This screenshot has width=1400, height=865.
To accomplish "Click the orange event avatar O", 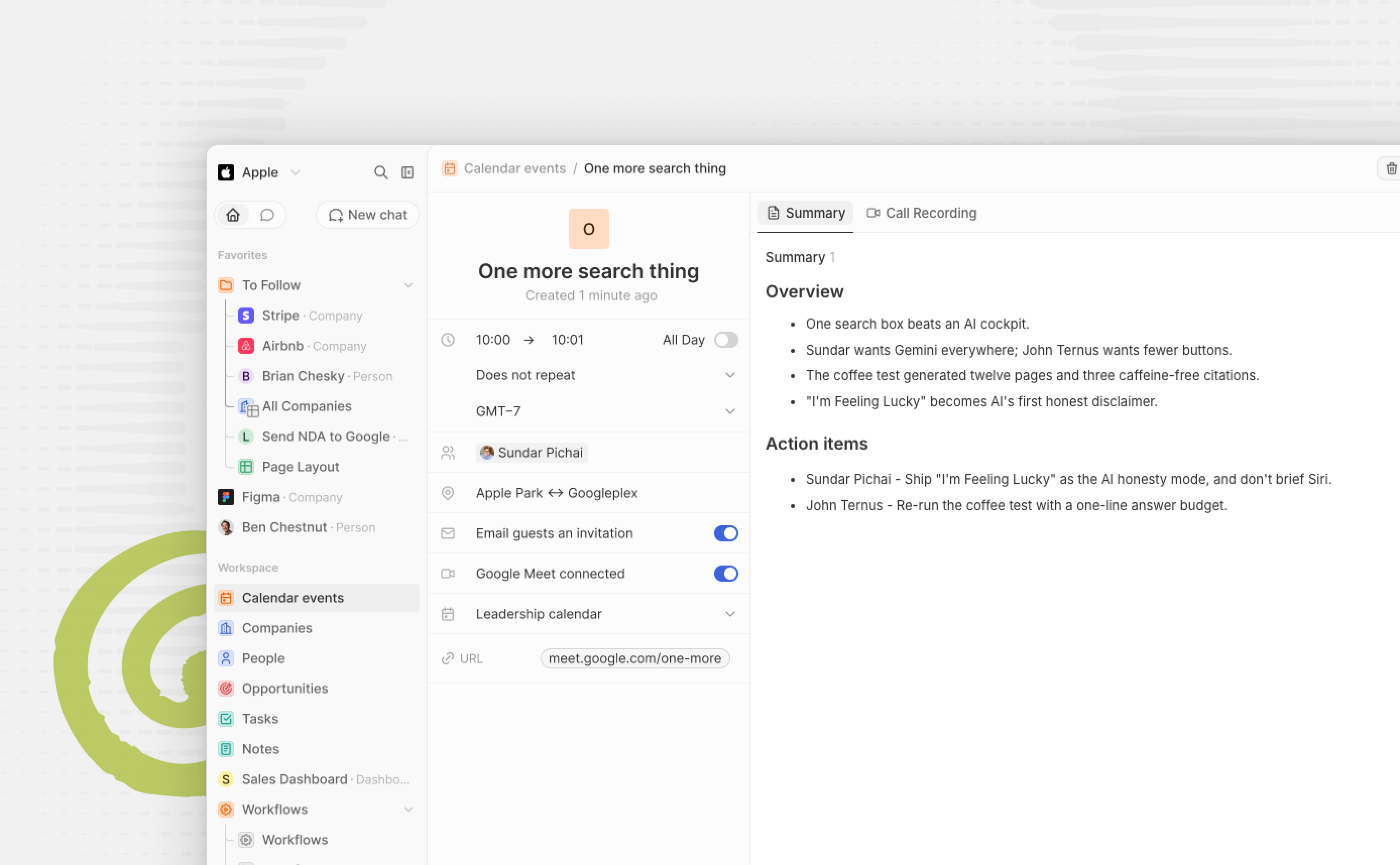I will [589, 229].
